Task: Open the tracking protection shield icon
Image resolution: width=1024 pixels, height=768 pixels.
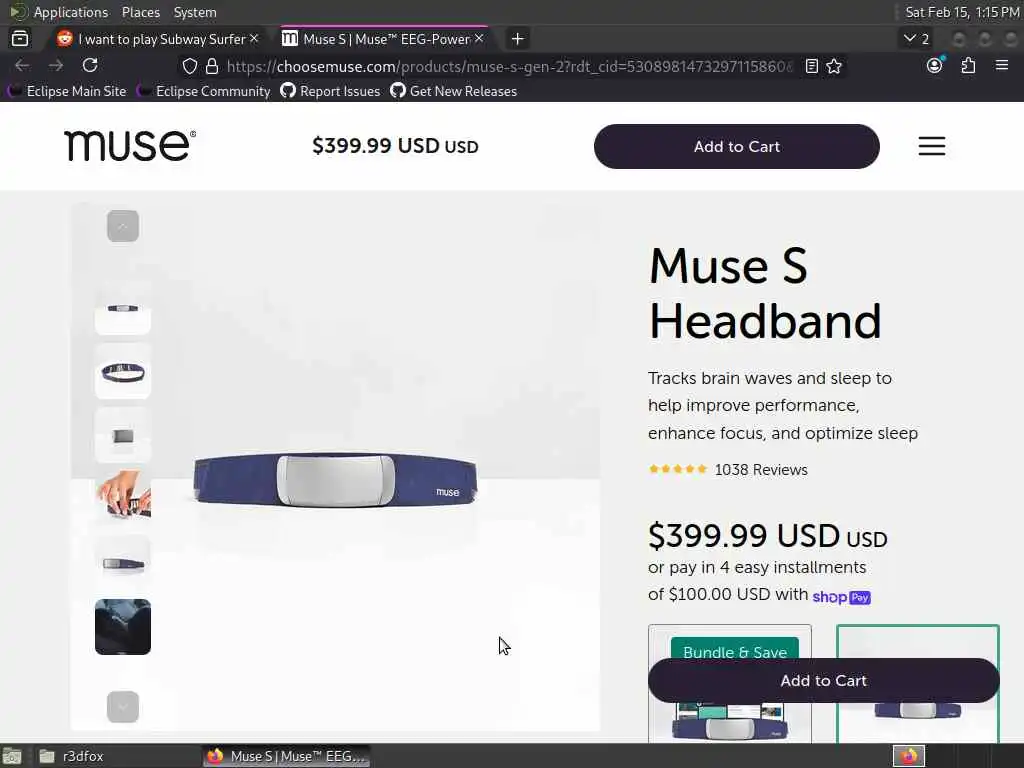Action: (x=189, y=66)
